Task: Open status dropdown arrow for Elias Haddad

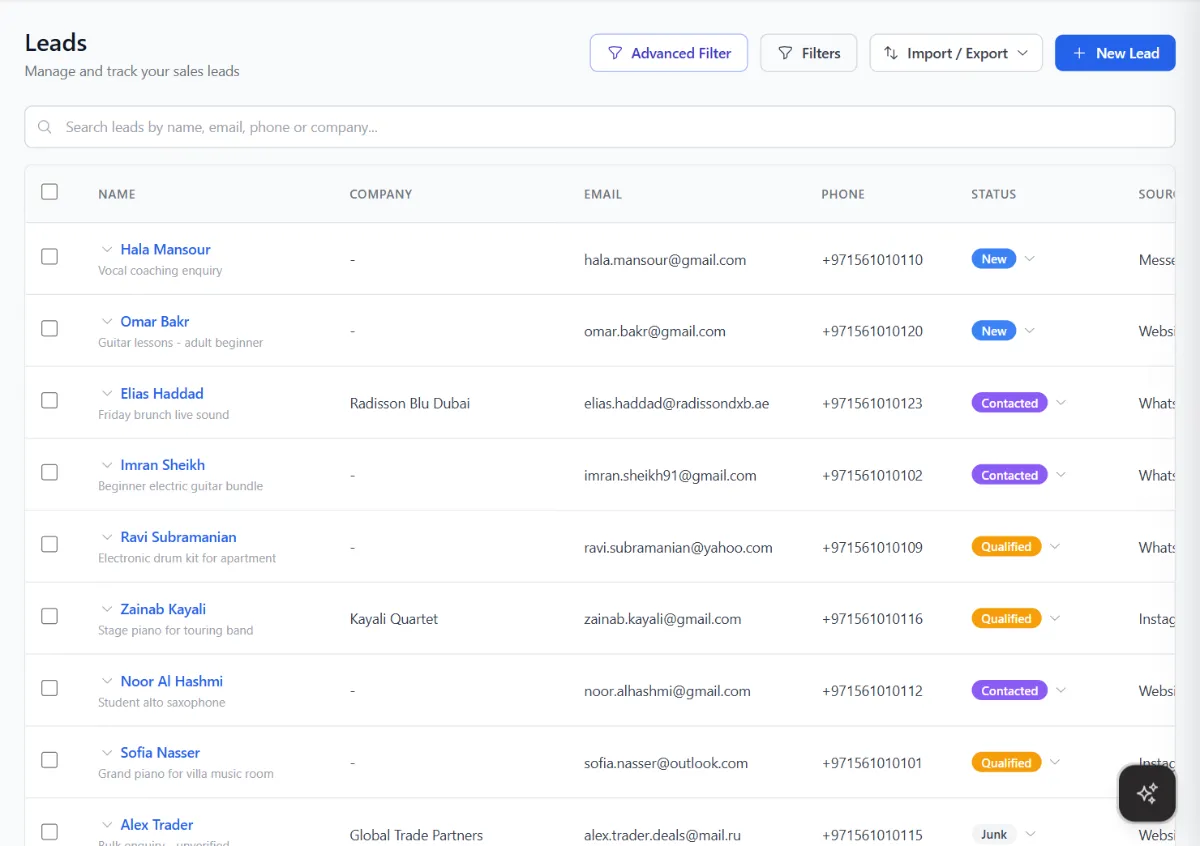Action: point(1061,403)
